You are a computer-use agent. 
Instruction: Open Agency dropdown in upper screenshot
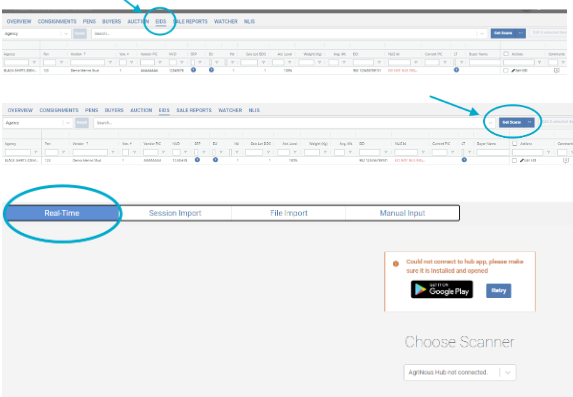pos(36,34)
